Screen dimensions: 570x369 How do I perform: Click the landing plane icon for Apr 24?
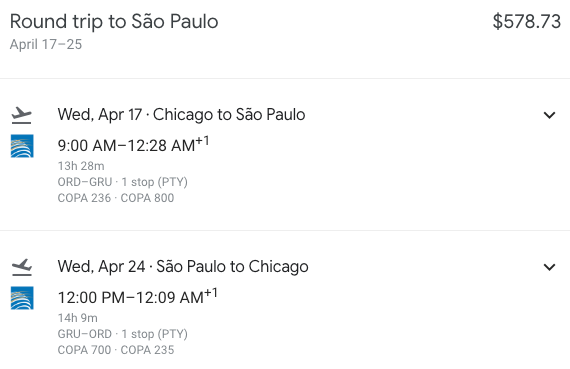(x=22, y=267)
